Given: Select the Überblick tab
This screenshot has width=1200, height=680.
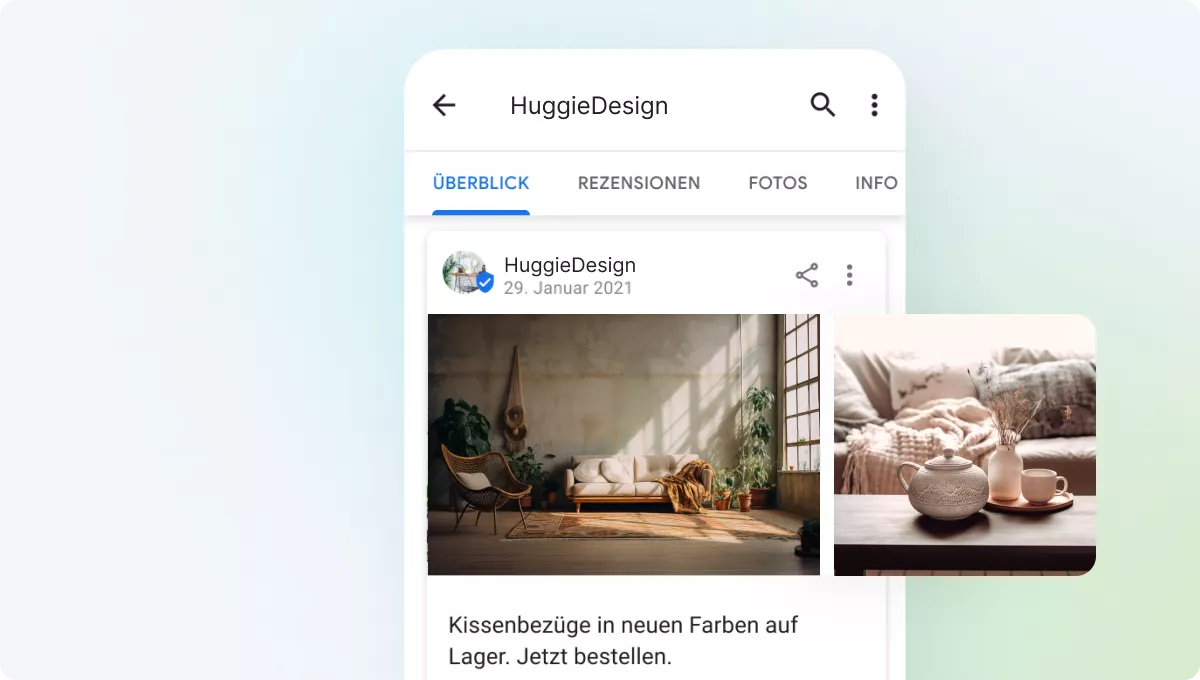Looking at the screenshot, I should [481, 183].
